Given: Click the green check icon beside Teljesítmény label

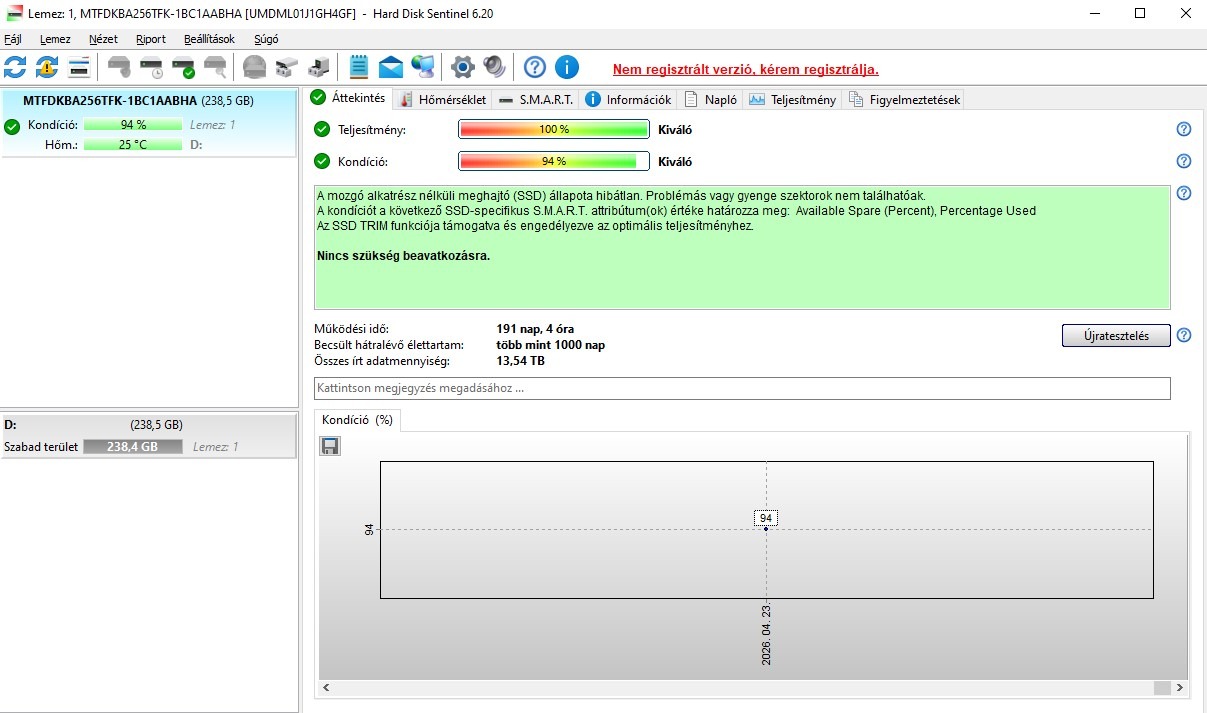Looking at the screenshot, I should (322, 129).
